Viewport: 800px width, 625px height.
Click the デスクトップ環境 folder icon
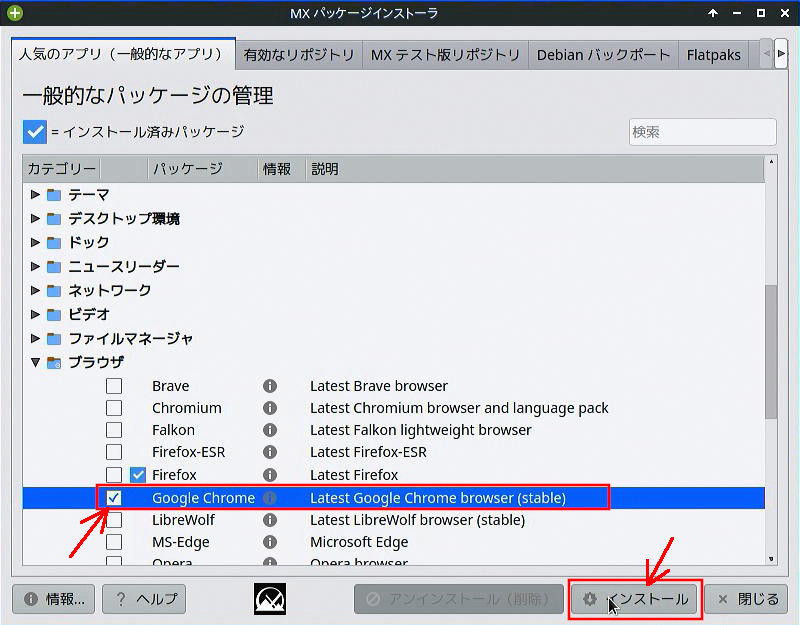pyautogui.click(x=54, y=219)
